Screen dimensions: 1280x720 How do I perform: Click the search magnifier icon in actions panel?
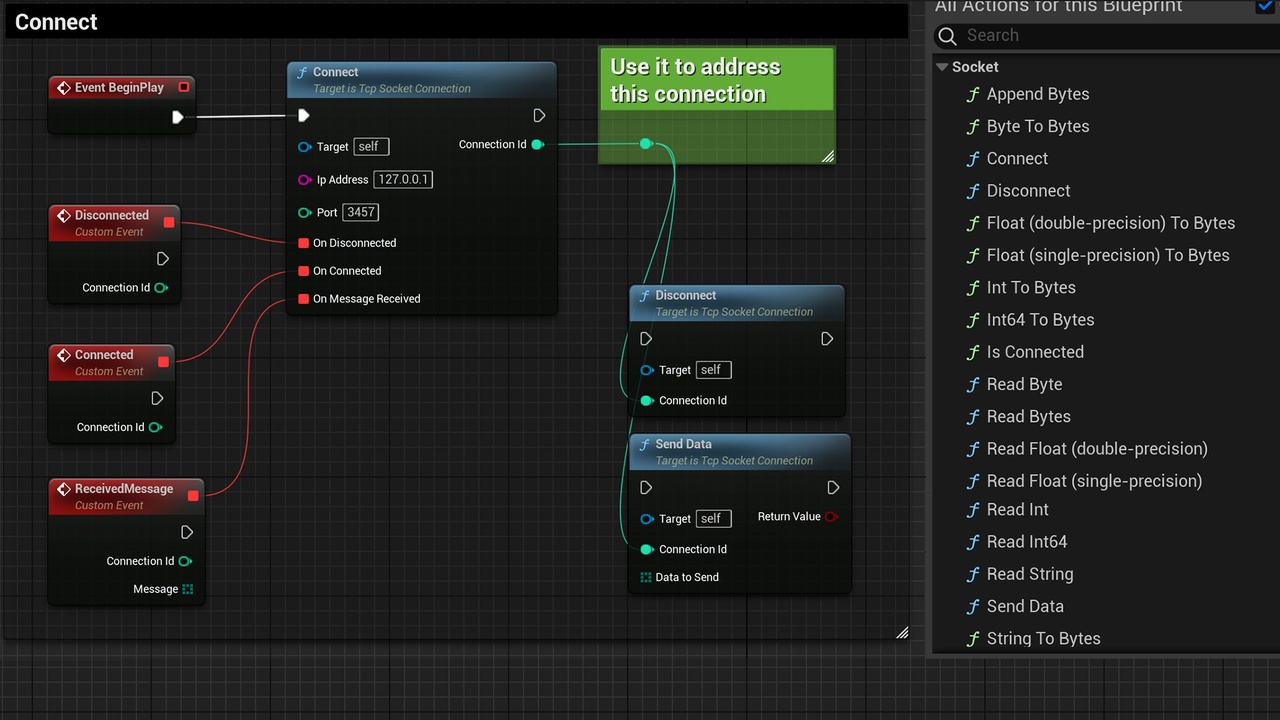point(948,36)
